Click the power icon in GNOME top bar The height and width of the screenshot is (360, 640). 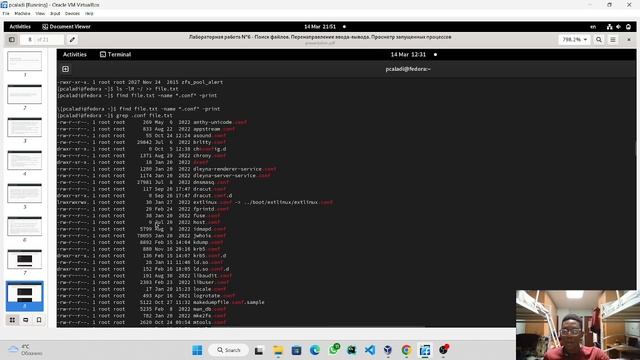(628, 27)
